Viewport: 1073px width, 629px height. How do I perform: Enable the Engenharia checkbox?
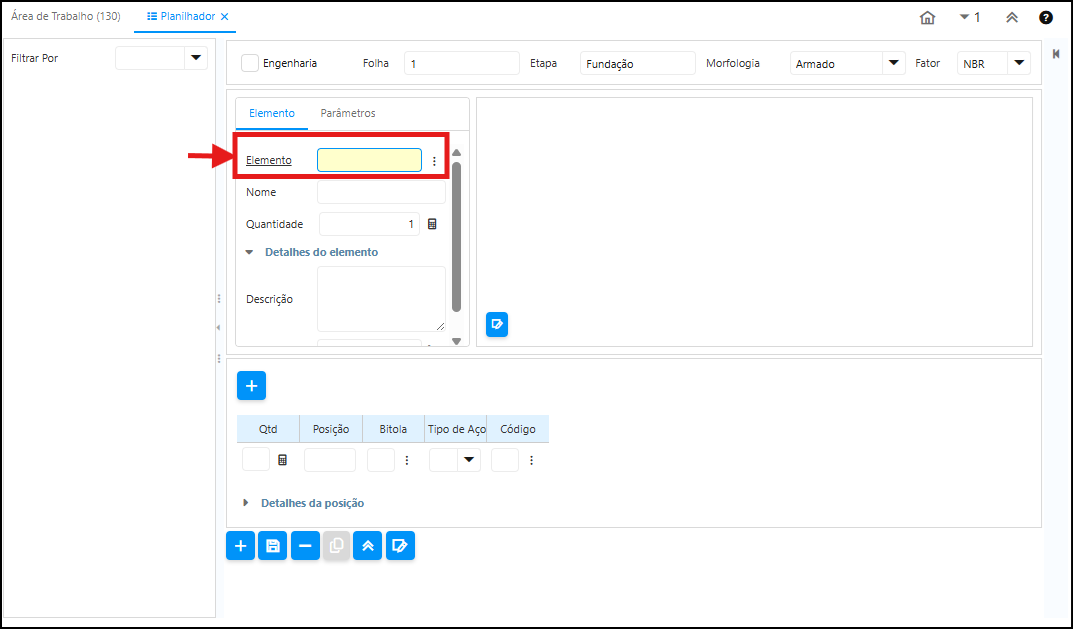point(250,63)
